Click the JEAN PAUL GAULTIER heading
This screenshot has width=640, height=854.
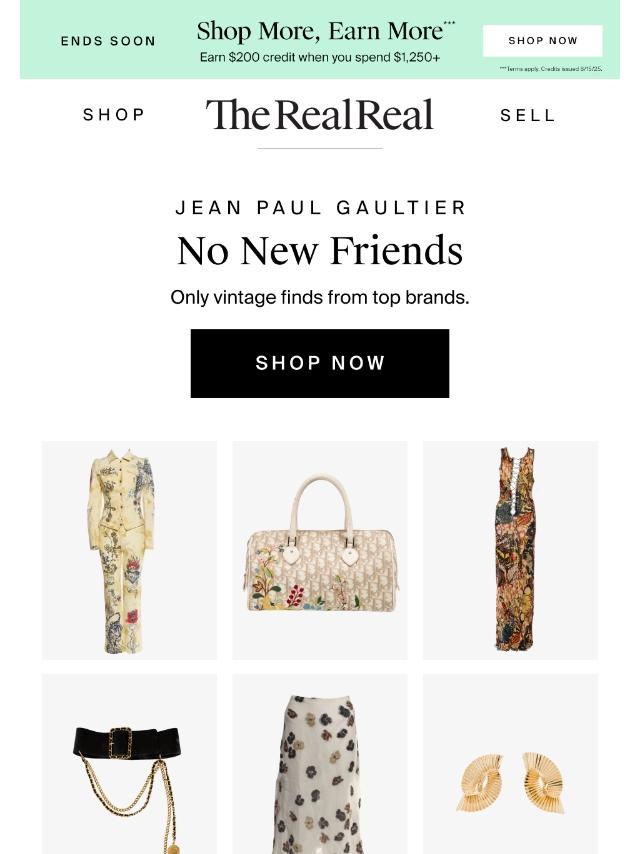coord(320,208)
